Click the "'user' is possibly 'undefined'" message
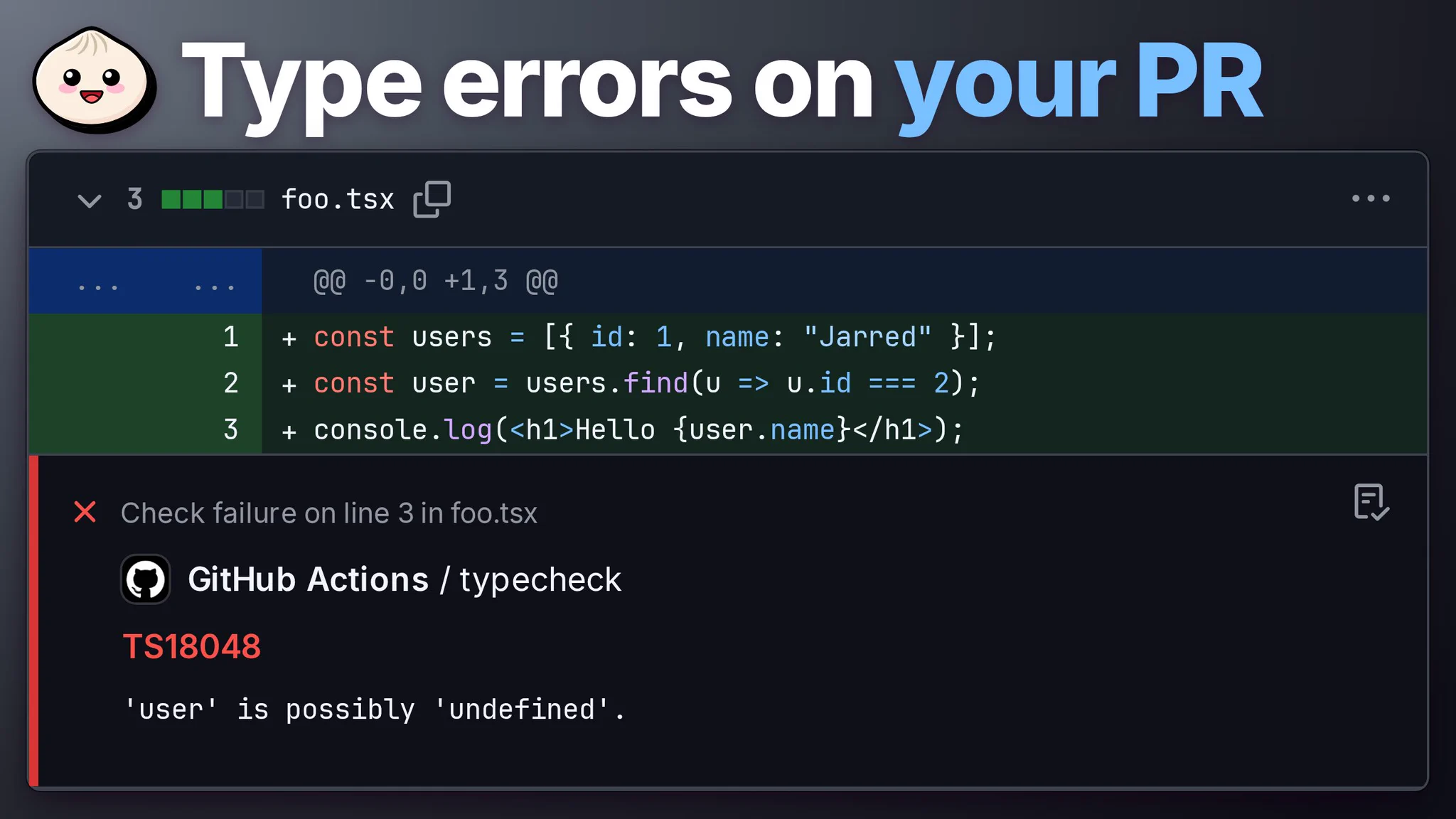The width and height of the screenshot is (1456, 819). [x=375, y=710]
